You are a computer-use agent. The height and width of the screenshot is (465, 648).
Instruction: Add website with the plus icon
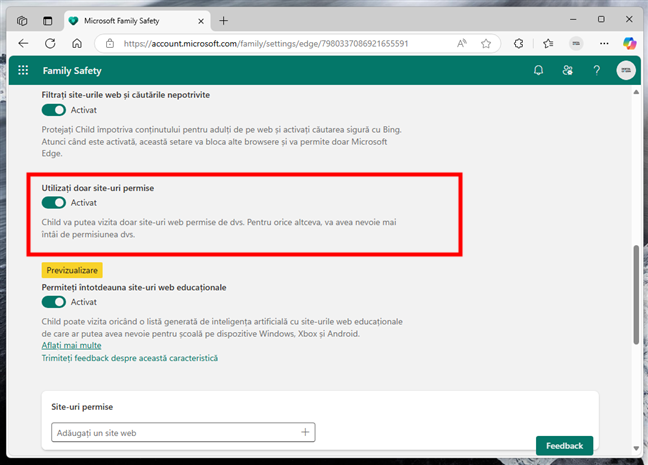[305, 432]
